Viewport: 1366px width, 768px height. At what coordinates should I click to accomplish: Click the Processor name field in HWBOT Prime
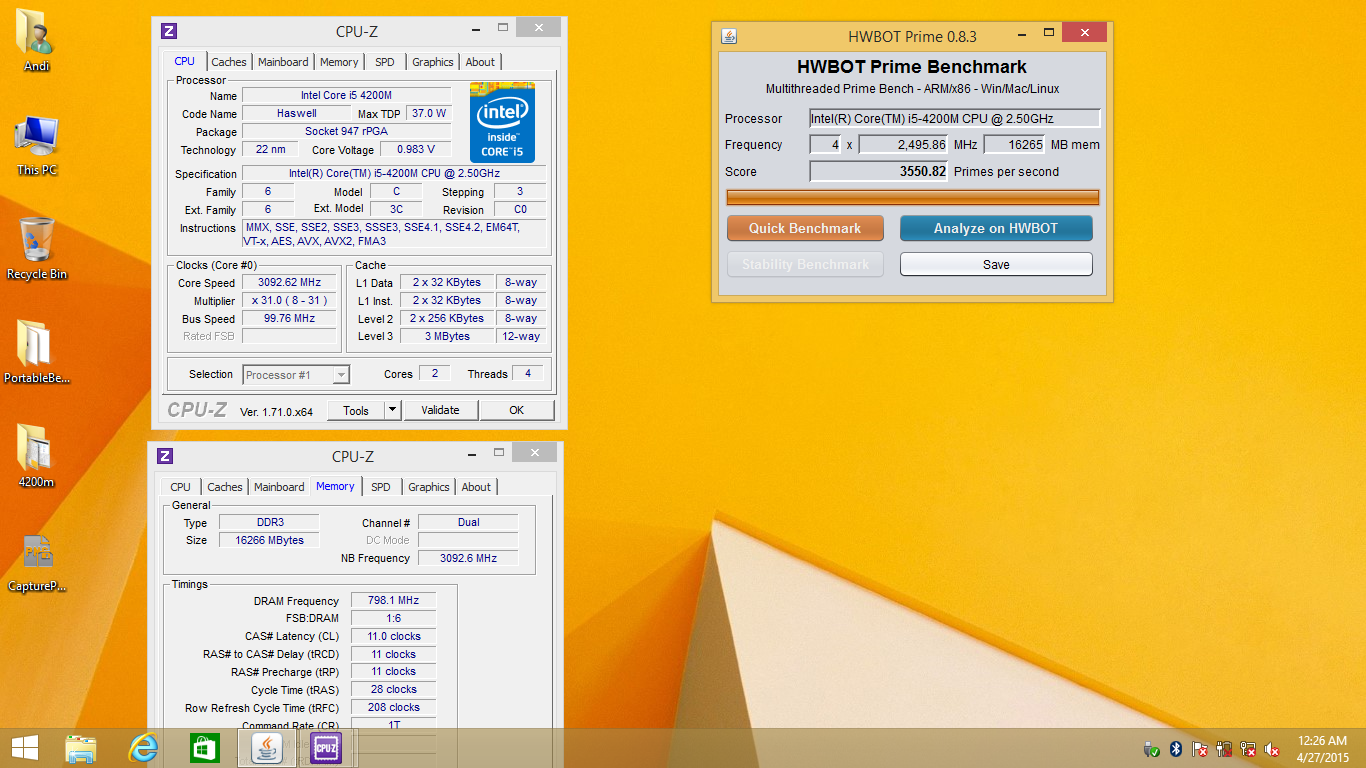click(955, 119)
